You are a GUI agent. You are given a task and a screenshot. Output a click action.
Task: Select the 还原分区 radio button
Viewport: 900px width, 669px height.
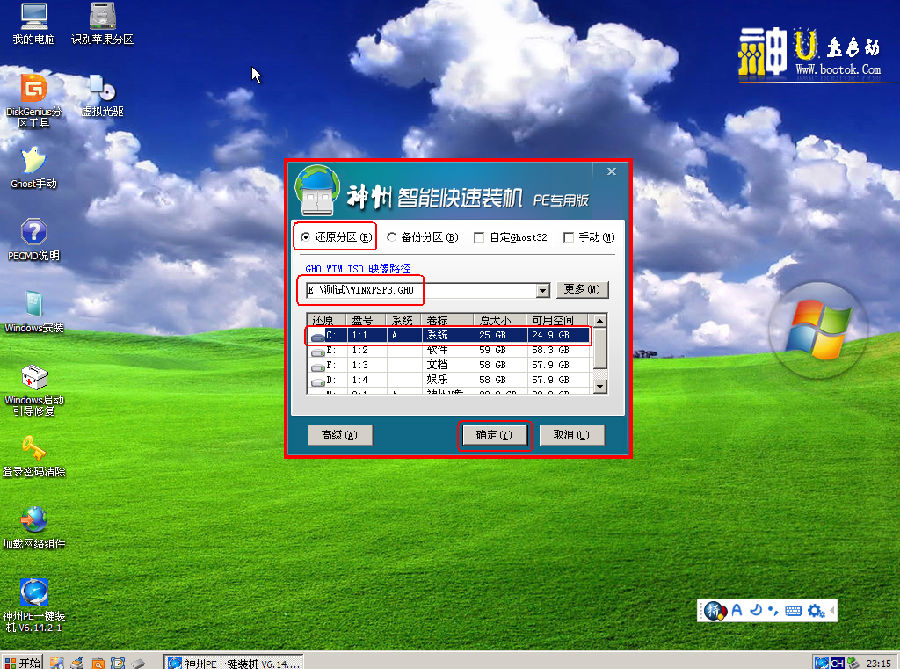coord(305,237)
